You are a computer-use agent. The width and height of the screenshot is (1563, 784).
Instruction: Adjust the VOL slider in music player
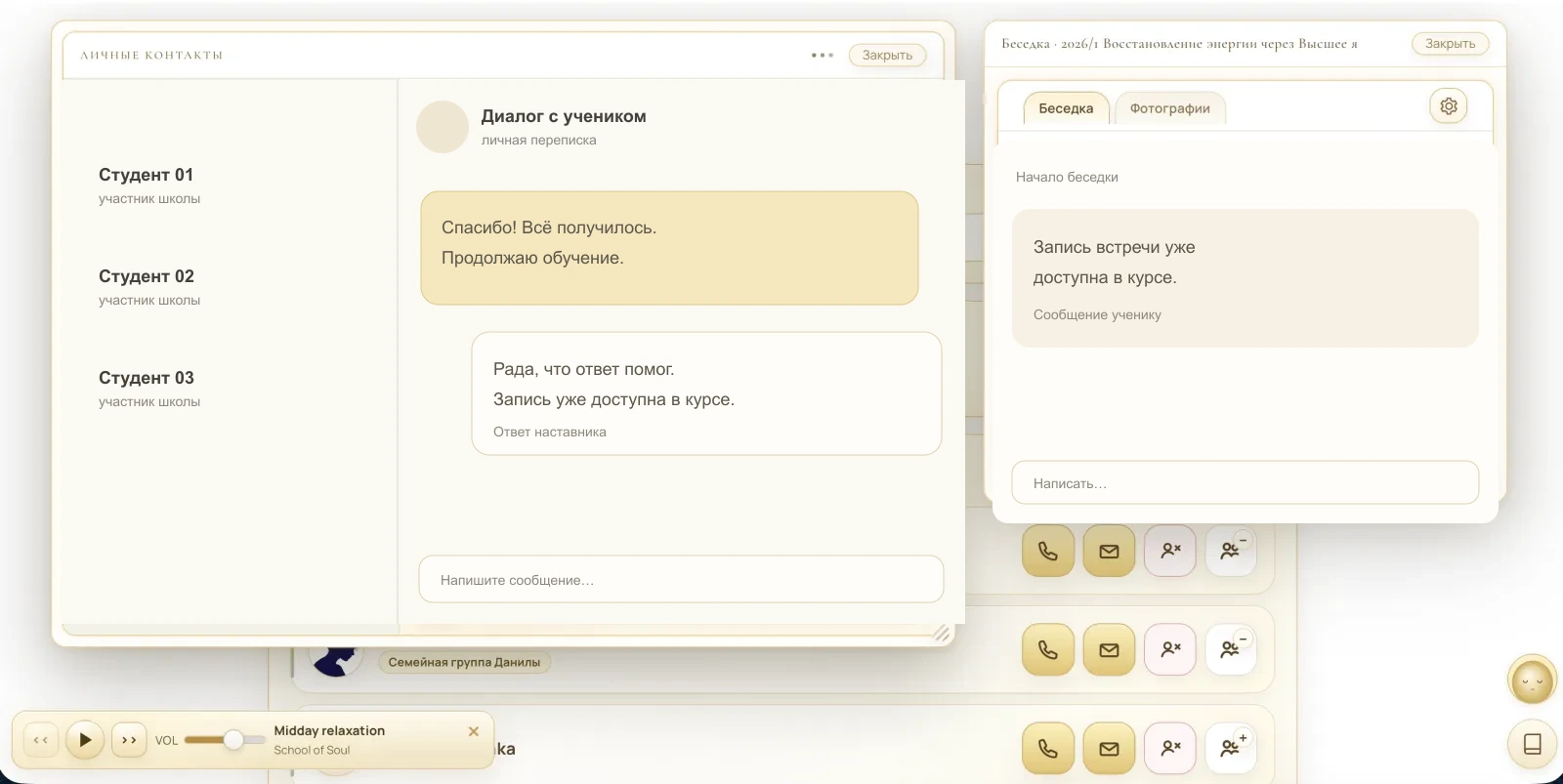(x=225, y=740)
